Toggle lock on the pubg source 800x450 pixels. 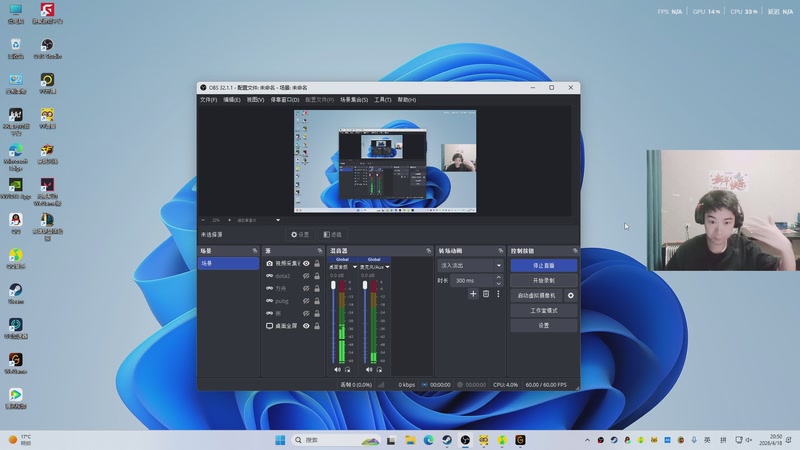click(x=317, y=301)
